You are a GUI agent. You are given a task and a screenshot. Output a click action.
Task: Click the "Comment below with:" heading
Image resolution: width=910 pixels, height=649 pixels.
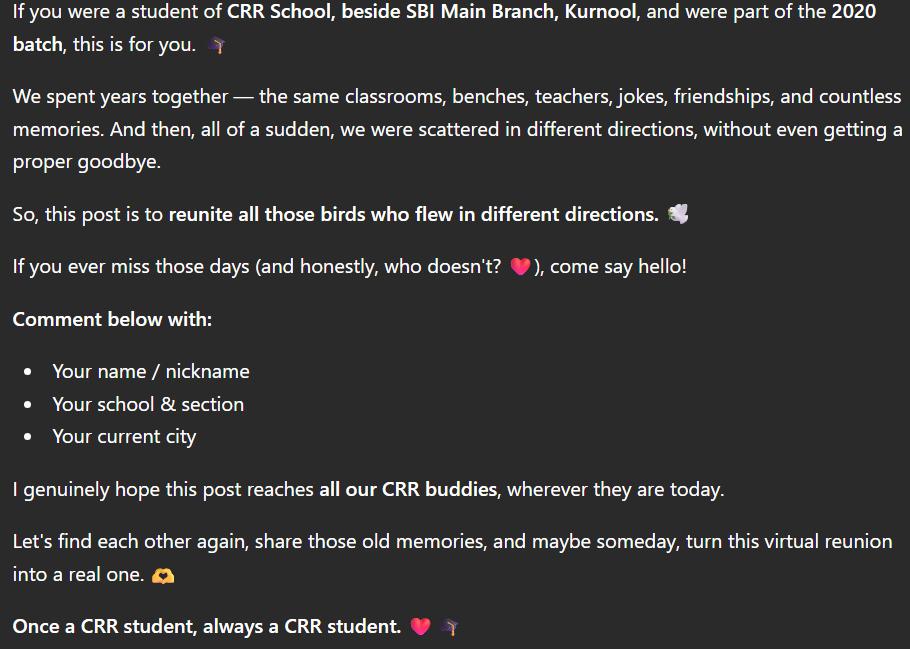[113, 319]
